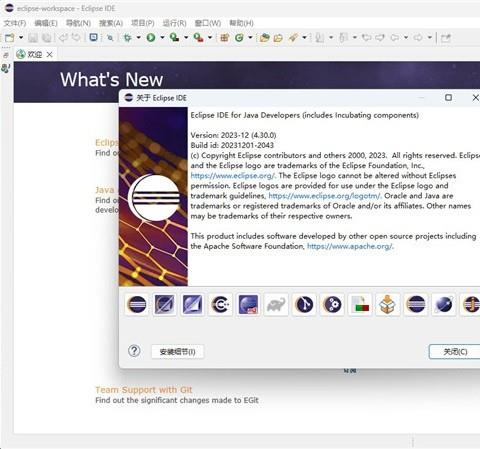
Task: Open the 运行(R) menu
Action: 174,23
